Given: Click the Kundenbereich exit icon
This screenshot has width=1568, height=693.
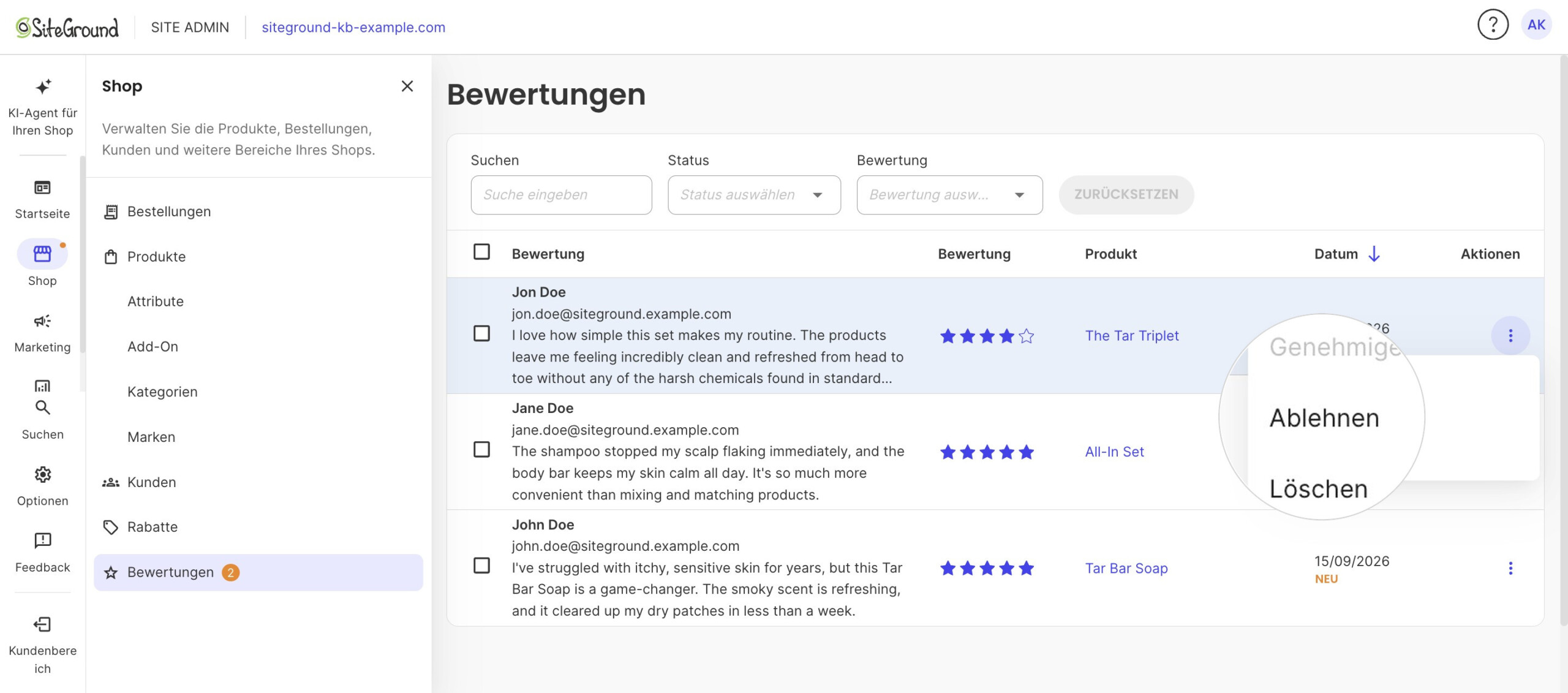Looking at the screenshot, I should pyautogui.click(x=42, y=624).
